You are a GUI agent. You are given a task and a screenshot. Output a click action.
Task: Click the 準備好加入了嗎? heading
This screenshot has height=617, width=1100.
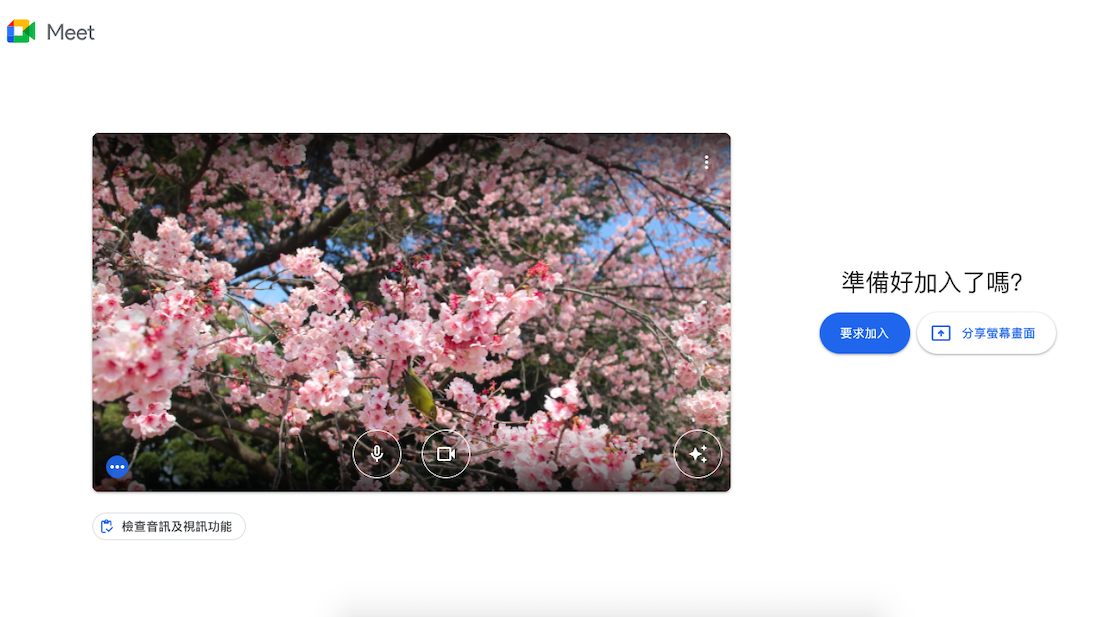coord(931,283)
